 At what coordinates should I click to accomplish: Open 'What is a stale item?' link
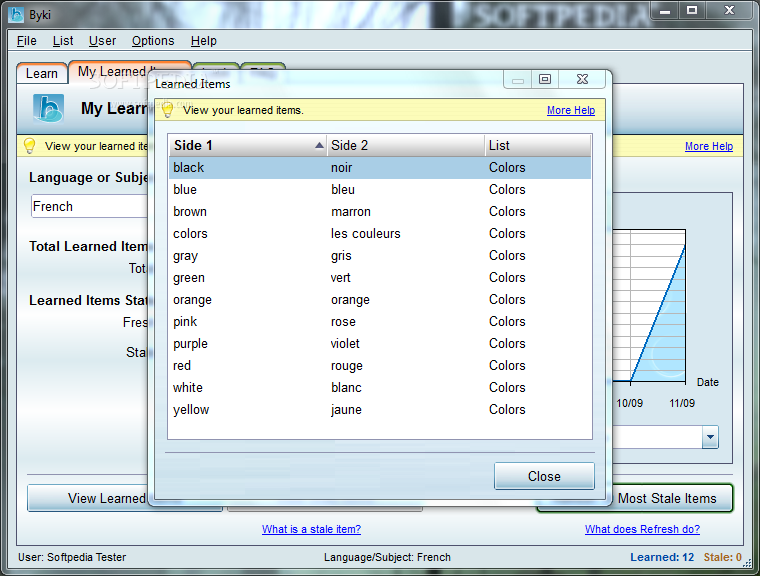pyautogui.click(x=312, y=529)
